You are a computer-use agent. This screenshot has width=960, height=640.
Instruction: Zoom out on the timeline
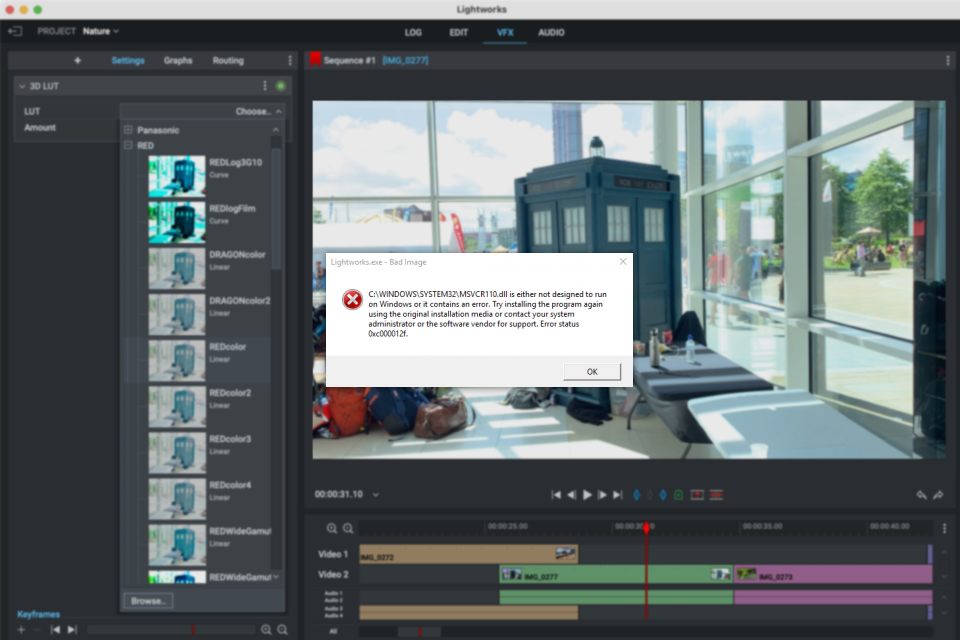348,528
